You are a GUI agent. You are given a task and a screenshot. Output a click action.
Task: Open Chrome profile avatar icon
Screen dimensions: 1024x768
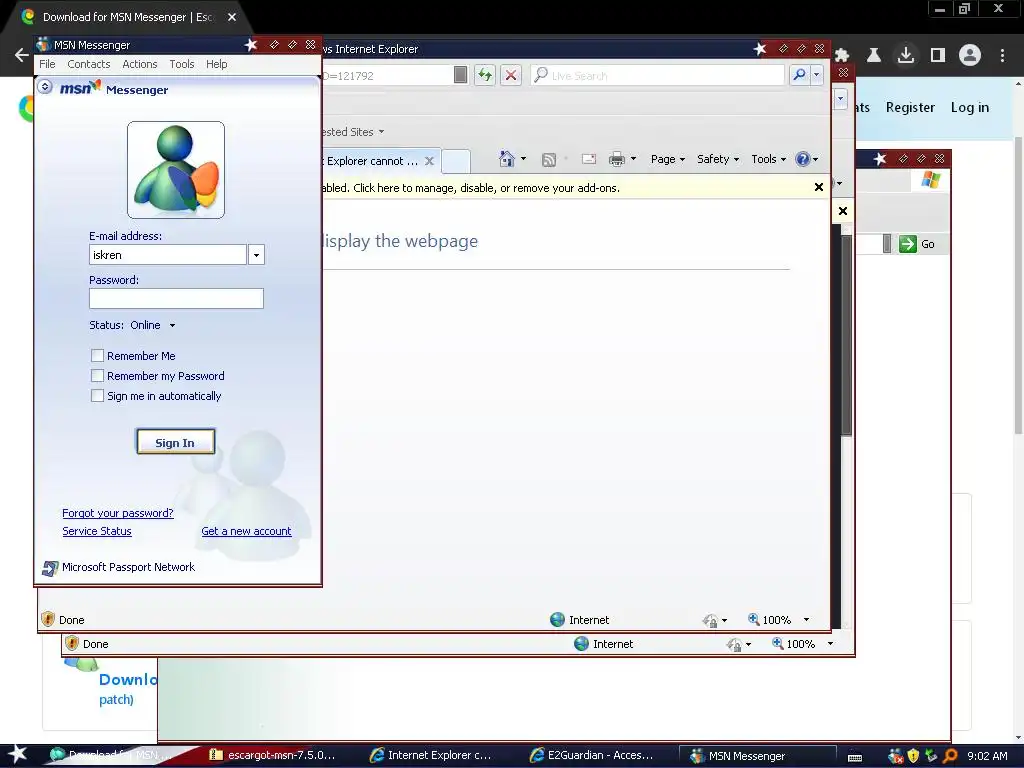click(x=970, y=55)
